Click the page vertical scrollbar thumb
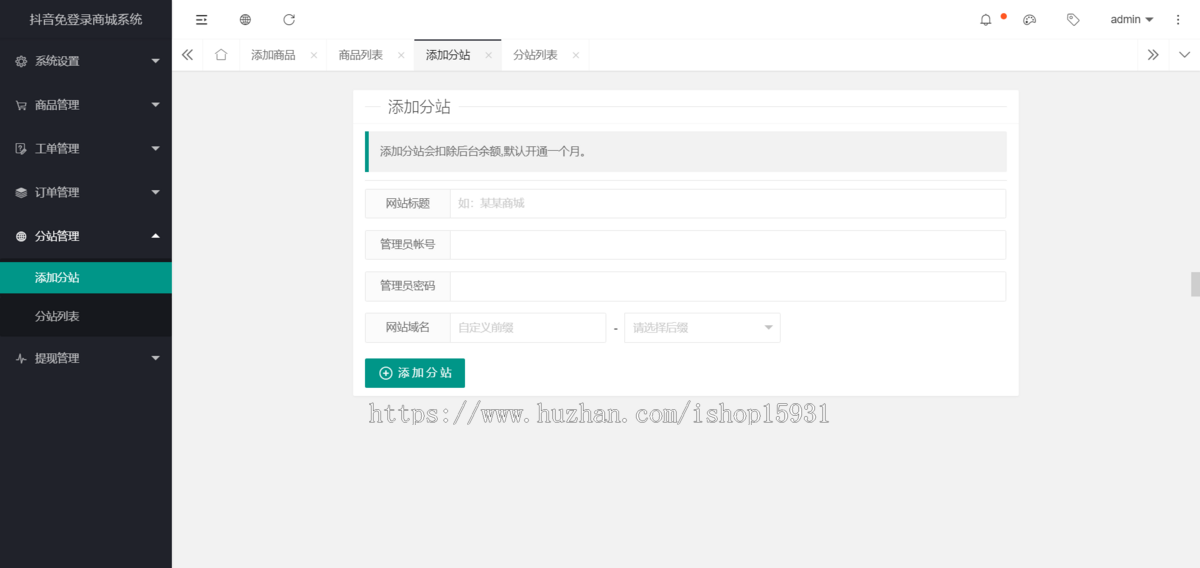The height and width of the screenshot is (568, 1200). click(1195, 284)
